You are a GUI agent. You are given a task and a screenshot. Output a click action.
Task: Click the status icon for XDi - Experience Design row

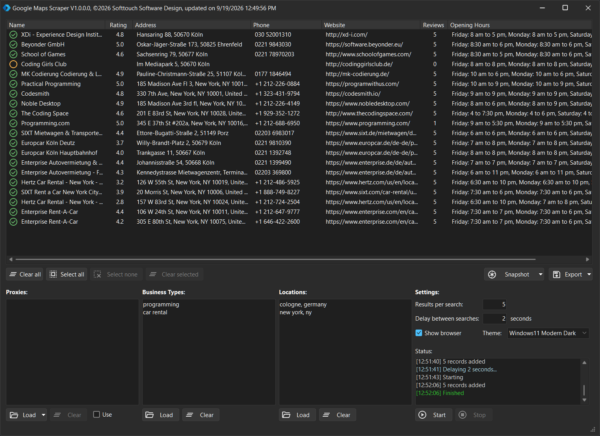coord(13,35)
